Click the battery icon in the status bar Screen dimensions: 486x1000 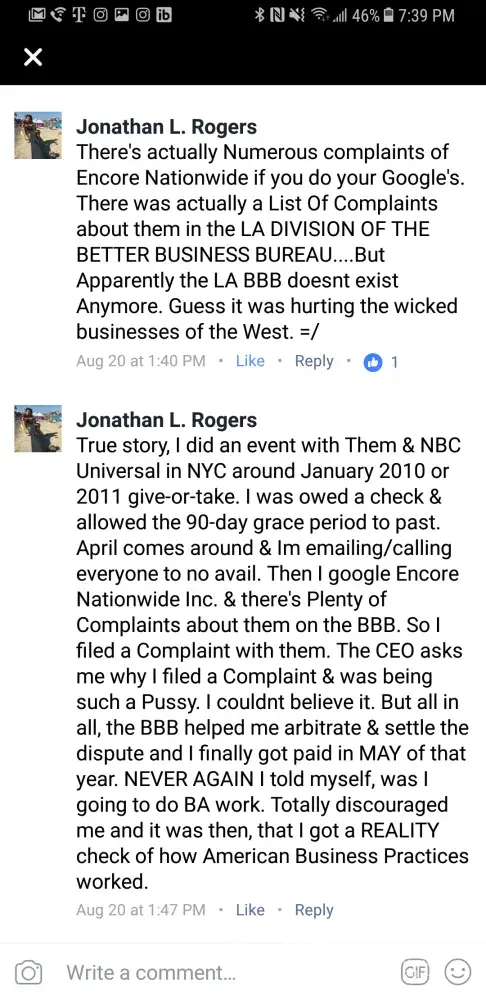pos(387,15)
